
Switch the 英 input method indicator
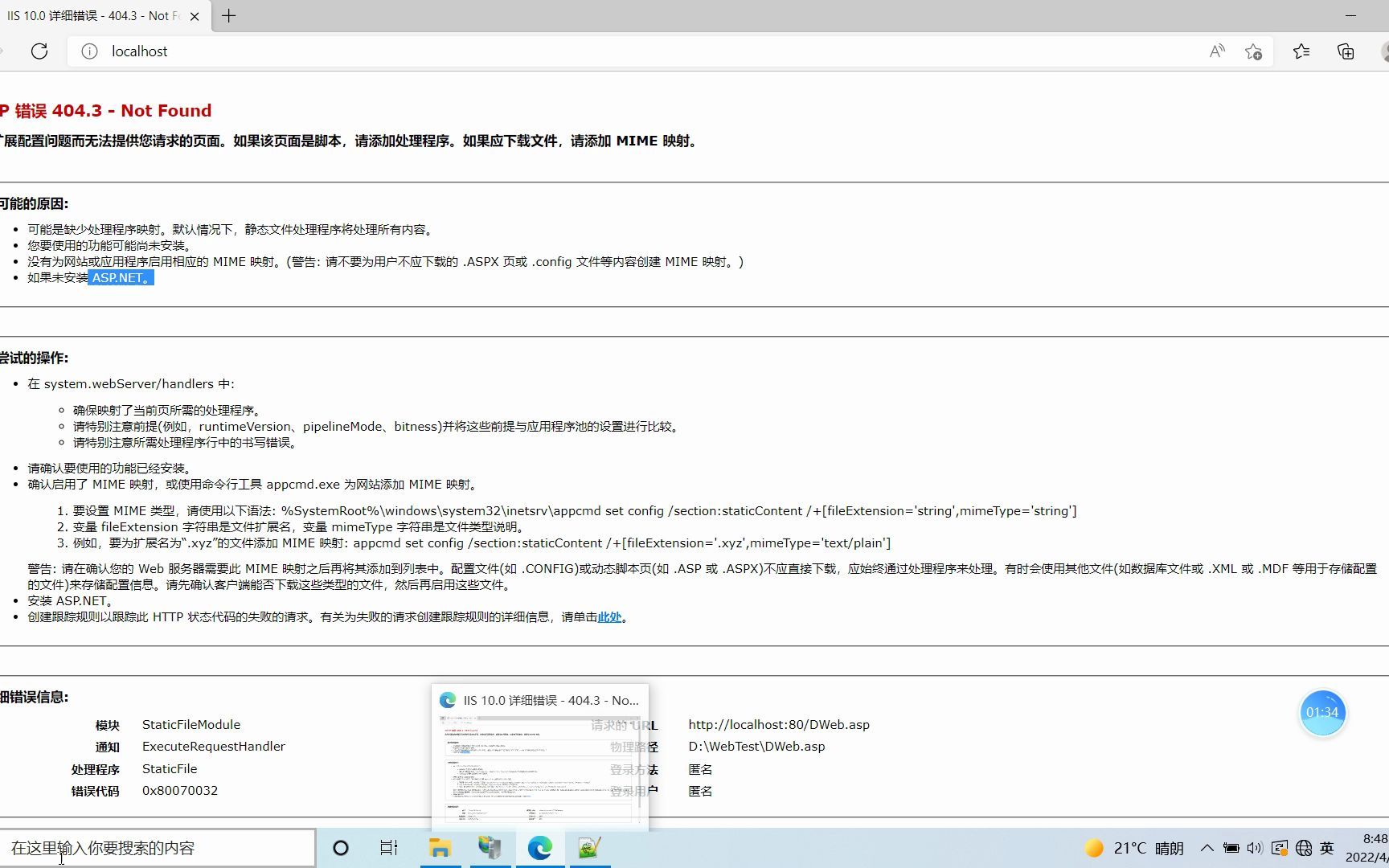click(x=1327, y=848)
